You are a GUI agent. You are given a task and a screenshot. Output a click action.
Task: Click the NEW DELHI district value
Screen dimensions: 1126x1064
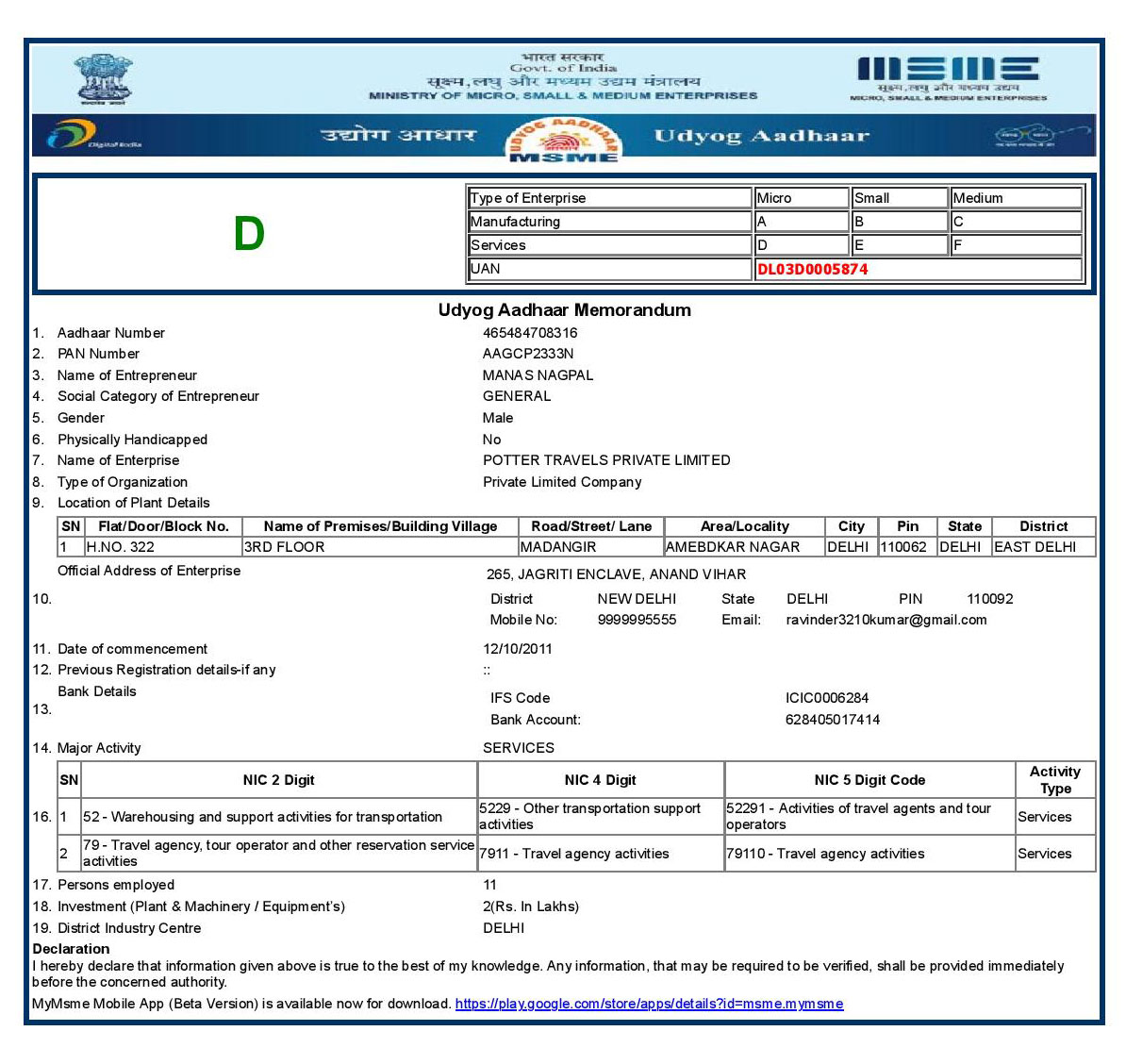(637, 598)
